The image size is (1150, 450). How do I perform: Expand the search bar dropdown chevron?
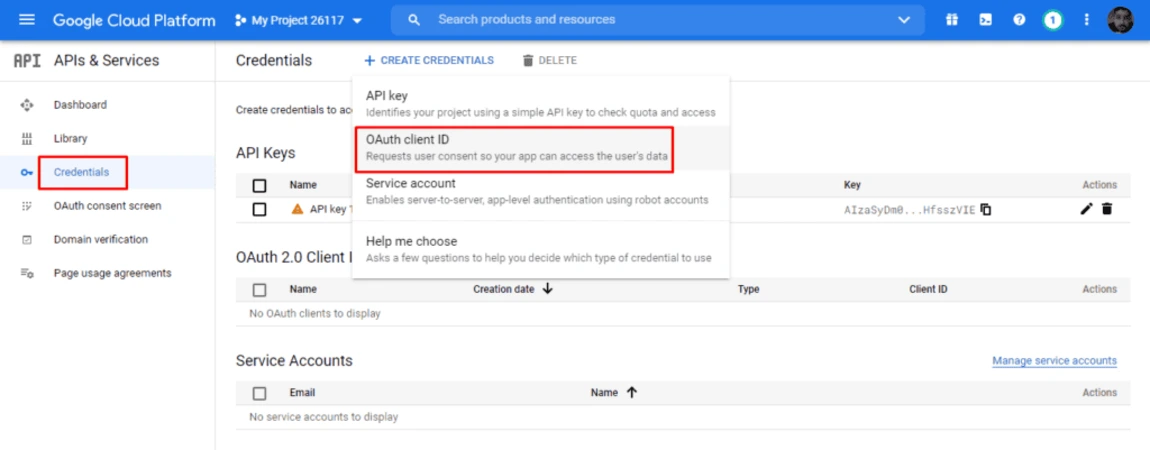click(x=904, y=20)
